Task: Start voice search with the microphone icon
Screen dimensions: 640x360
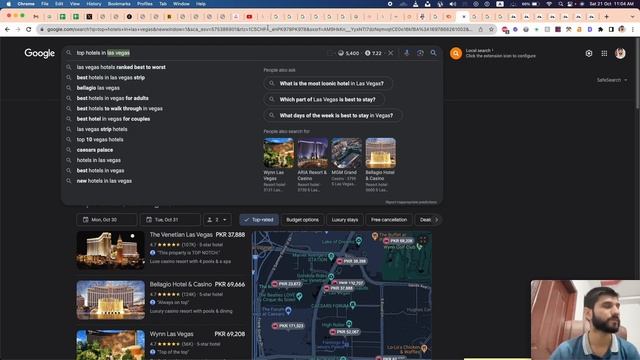Action: point(407,53)
